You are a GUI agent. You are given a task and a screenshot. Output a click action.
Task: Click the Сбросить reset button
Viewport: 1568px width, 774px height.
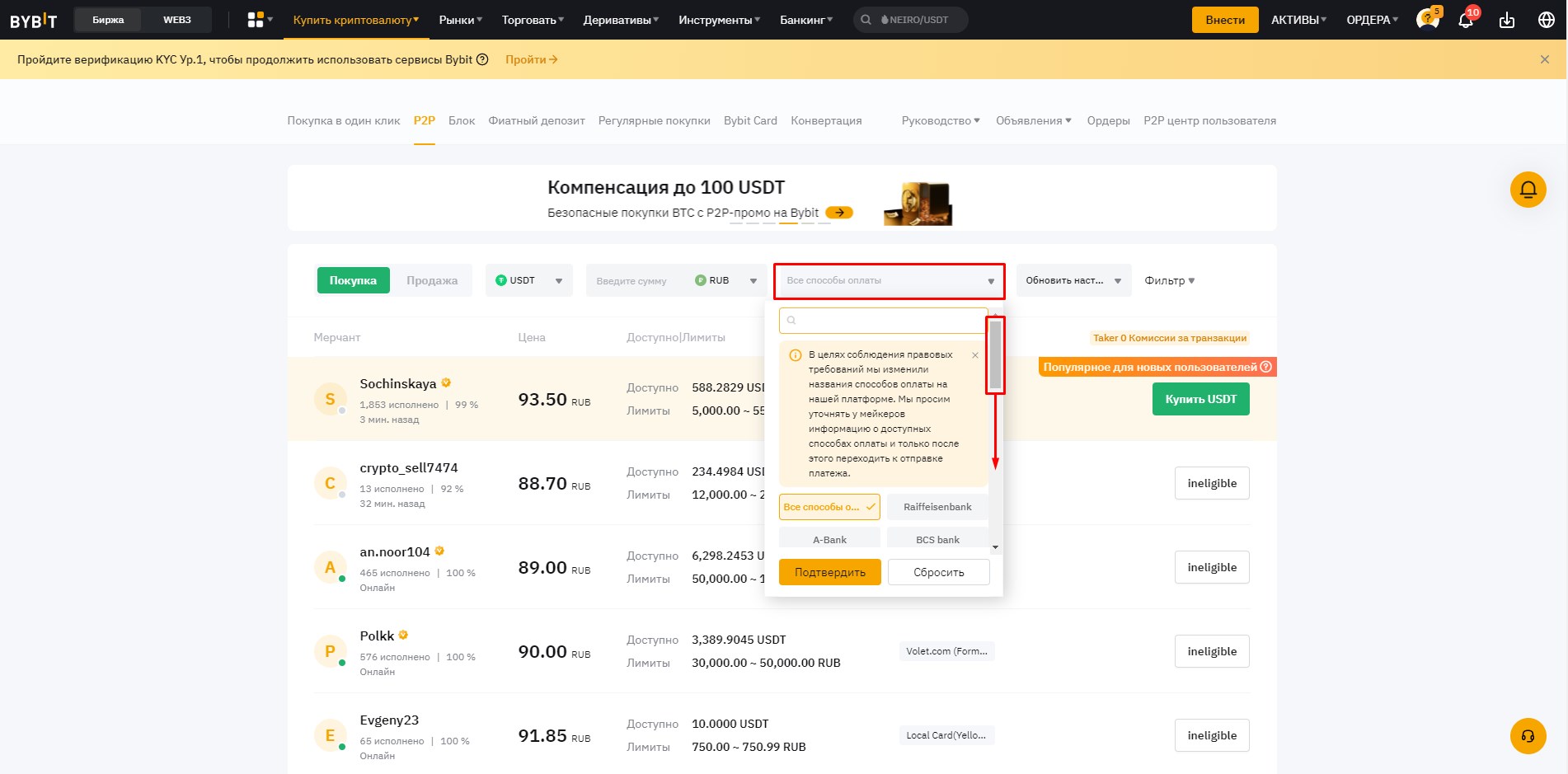pos(939,572)
